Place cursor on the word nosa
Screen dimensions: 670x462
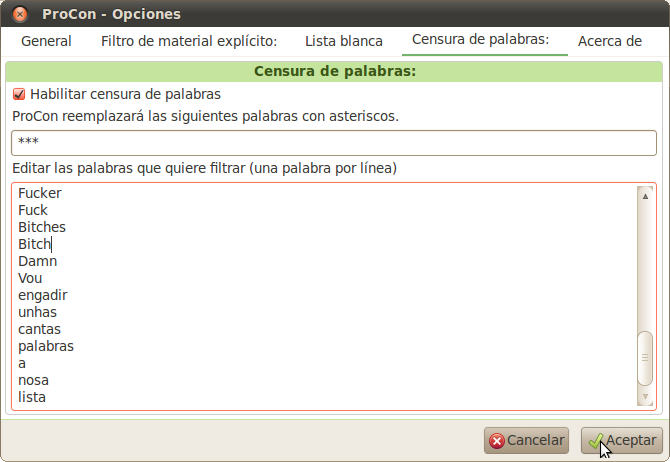click(x=33, y=380)
